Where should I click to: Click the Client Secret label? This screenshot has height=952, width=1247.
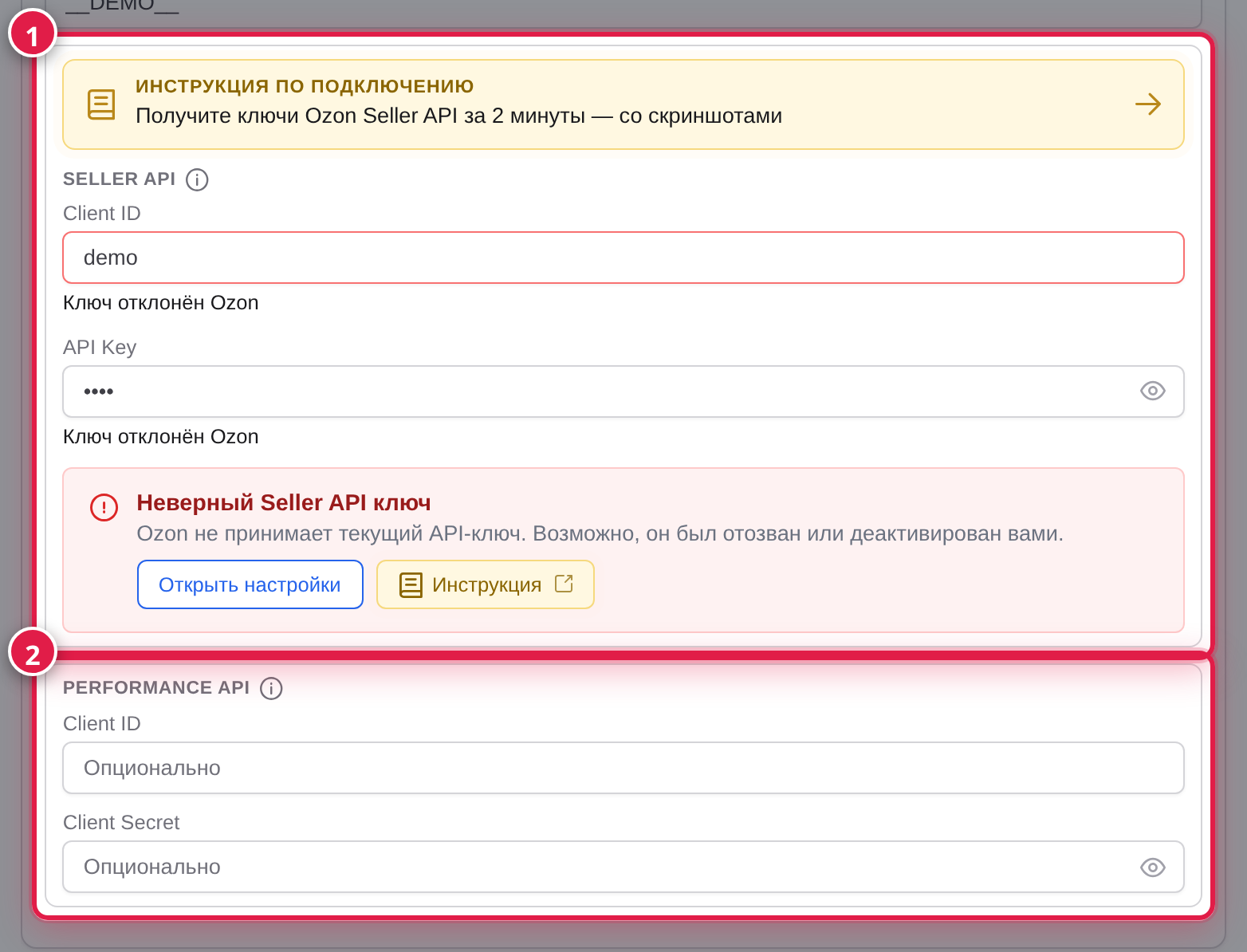(121, 822)
